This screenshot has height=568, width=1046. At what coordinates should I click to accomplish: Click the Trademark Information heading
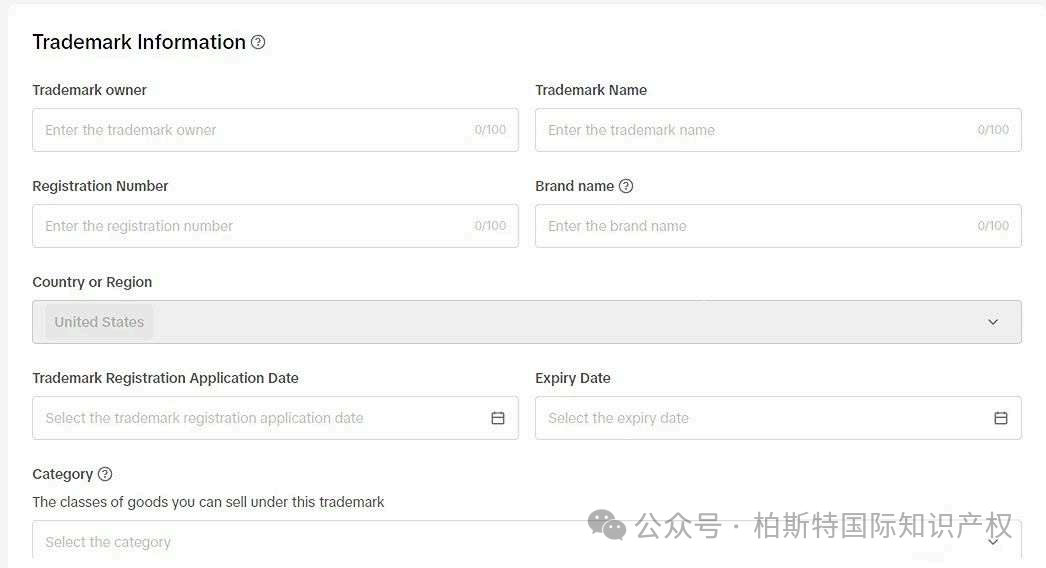click(139, 42)
